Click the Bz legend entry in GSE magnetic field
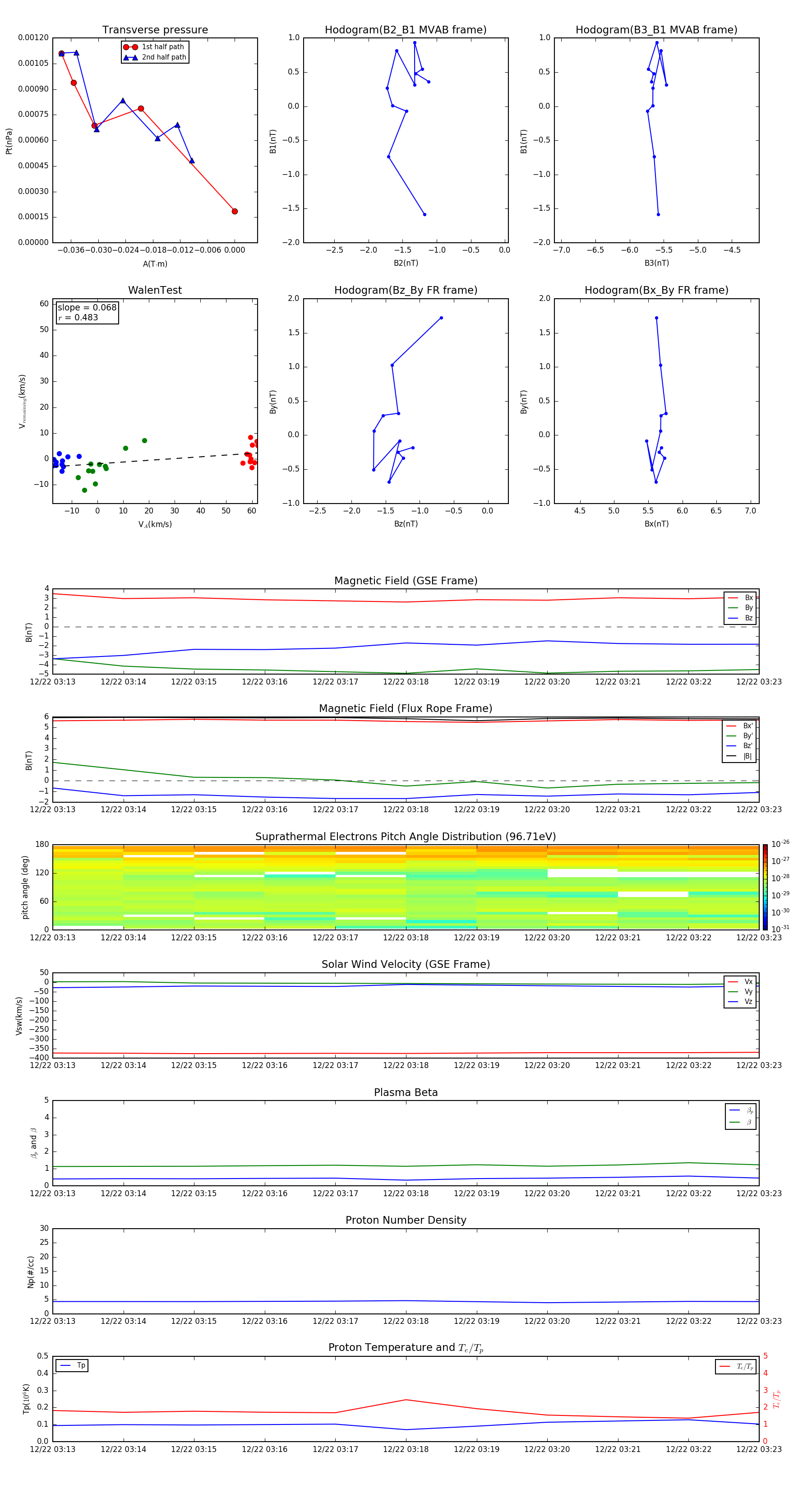The image size is (812, 1489). [740, 619]
